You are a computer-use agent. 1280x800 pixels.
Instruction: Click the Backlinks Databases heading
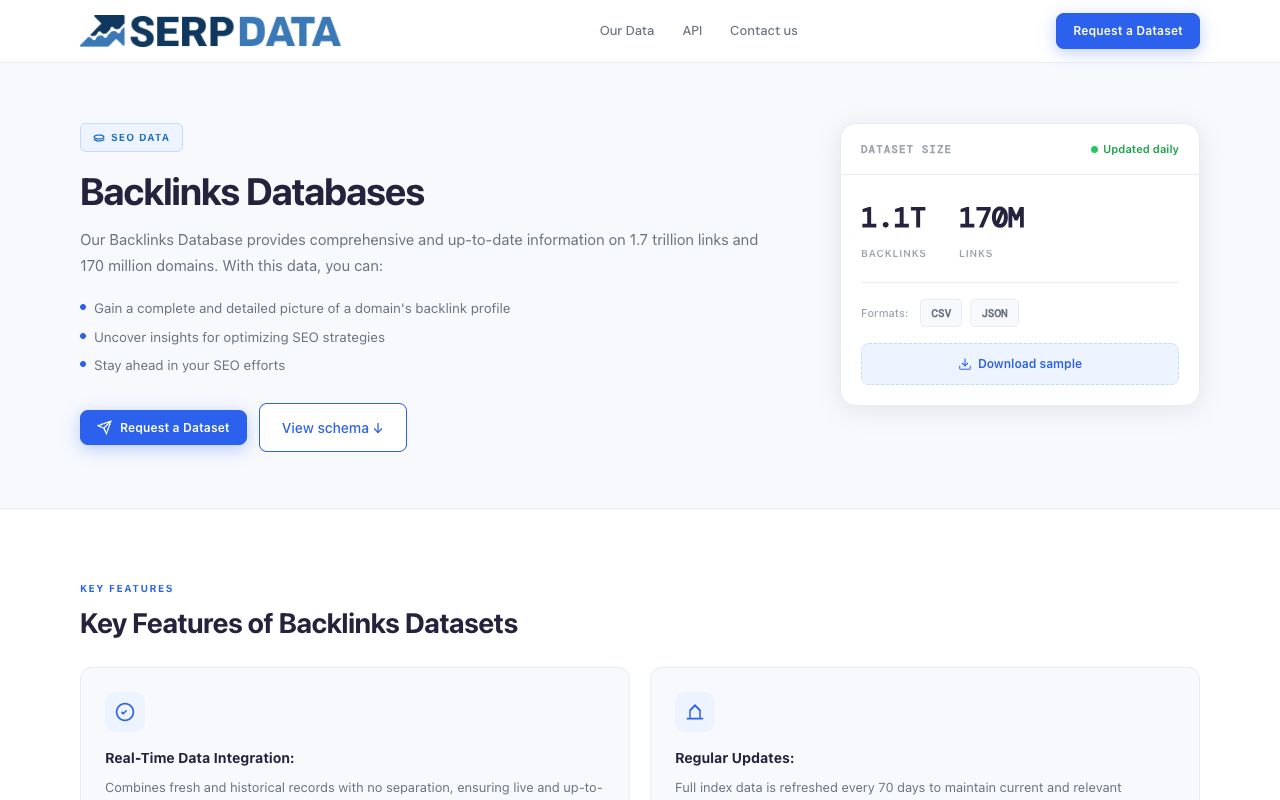pyautogui.click(x=252, y=192)
